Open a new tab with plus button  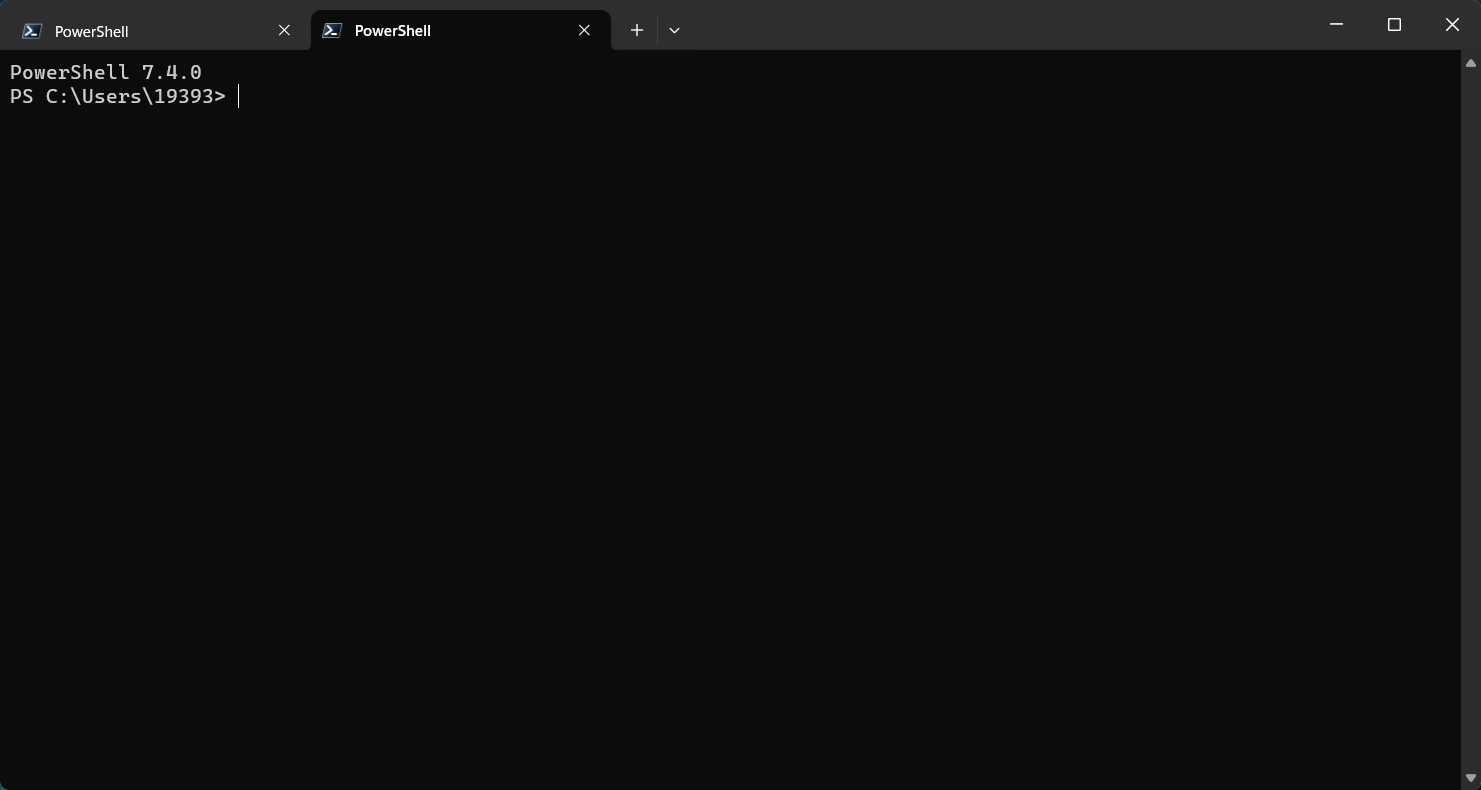click(x=637, y=30)
